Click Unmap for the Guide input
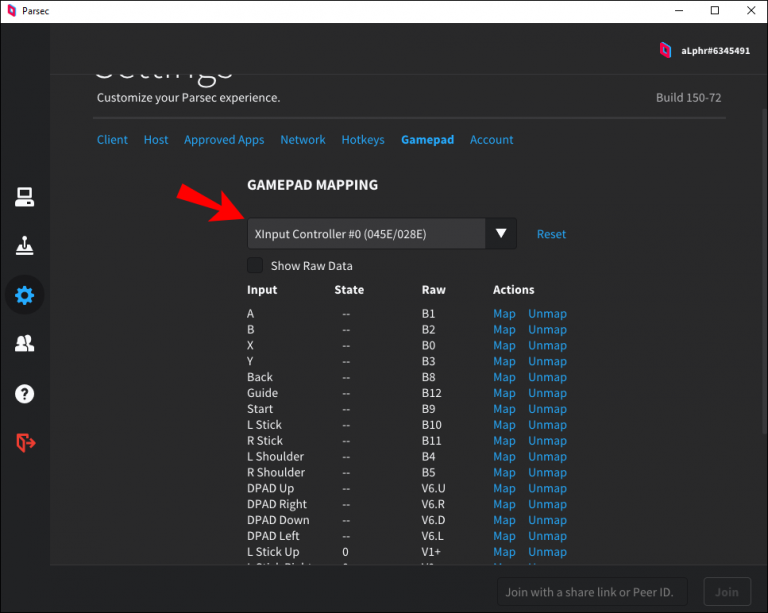The image size is (768, 613). (x=547, y=393)
